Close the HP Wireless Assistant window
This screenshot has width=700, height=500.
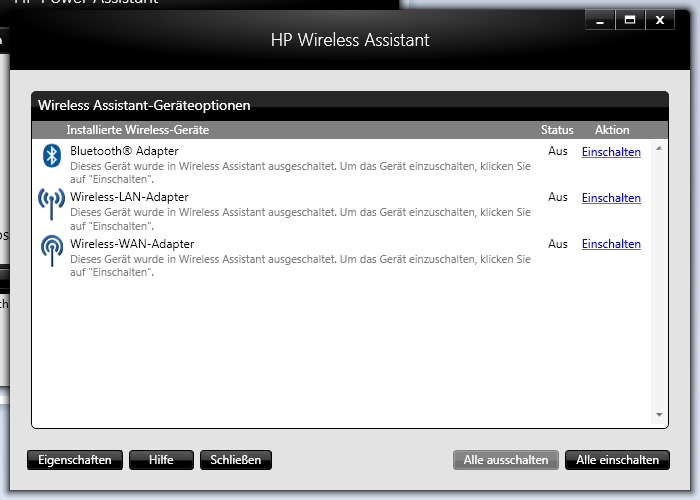coord(660,21)
